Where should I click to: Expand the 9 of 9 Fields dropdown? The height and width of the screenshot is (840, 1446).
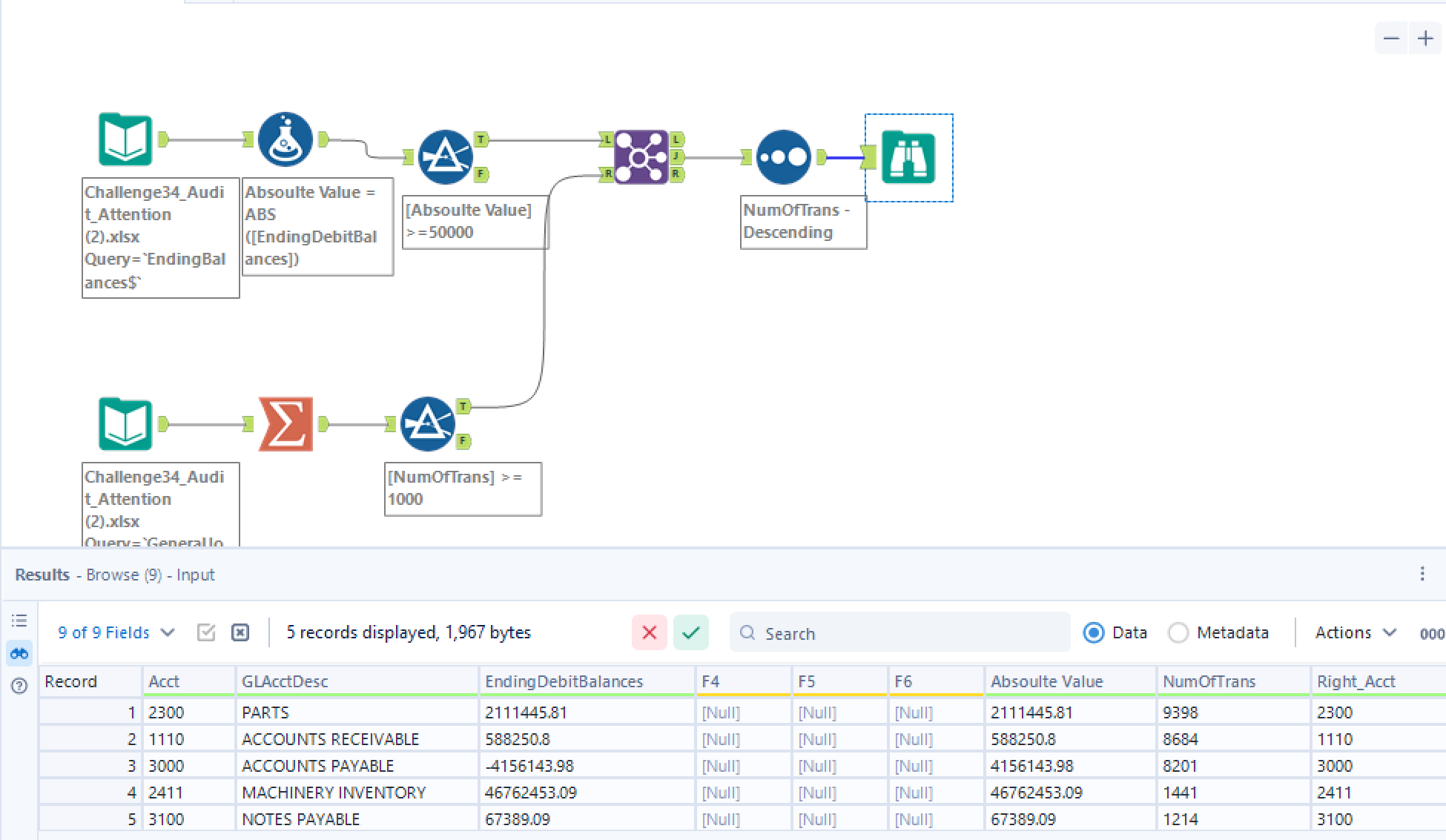click(x=116, y=632)
